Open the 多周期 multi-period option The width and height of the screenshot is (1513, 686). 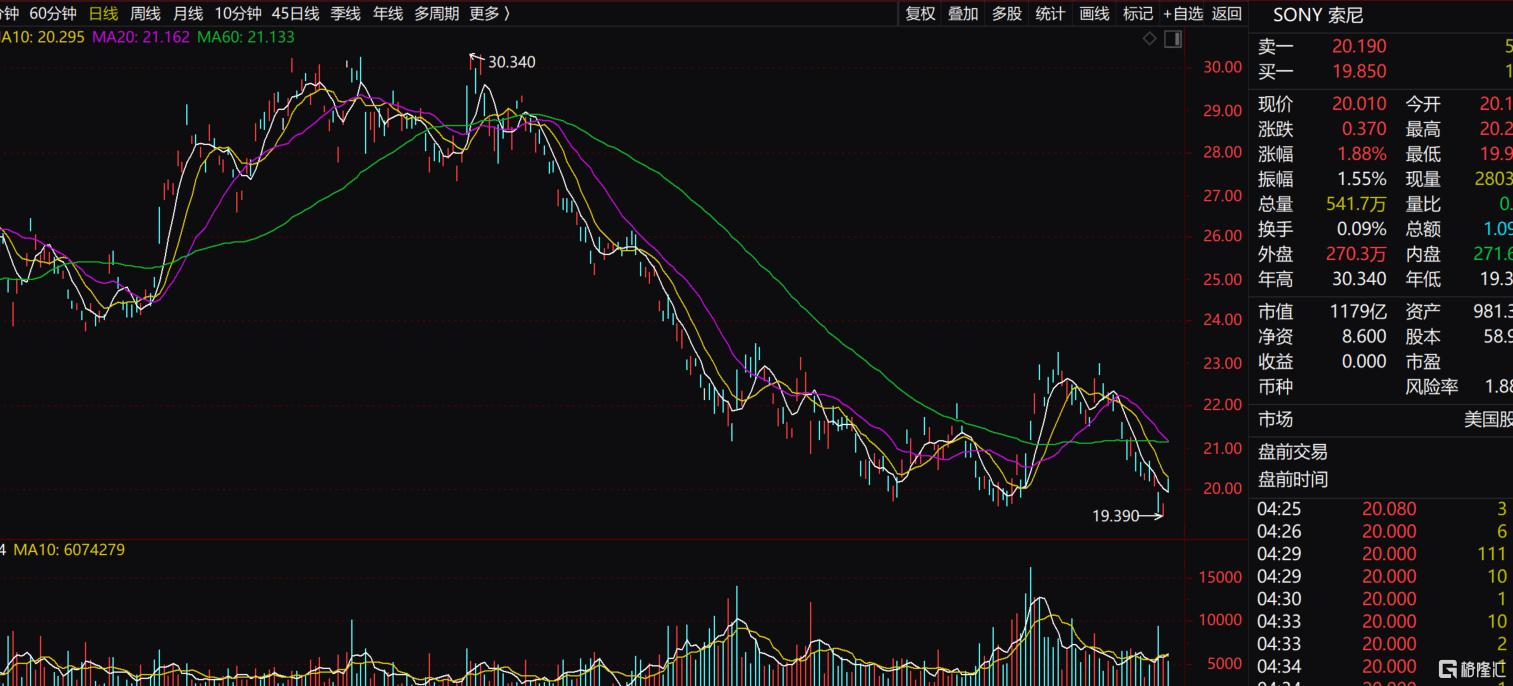coord(437,14)
